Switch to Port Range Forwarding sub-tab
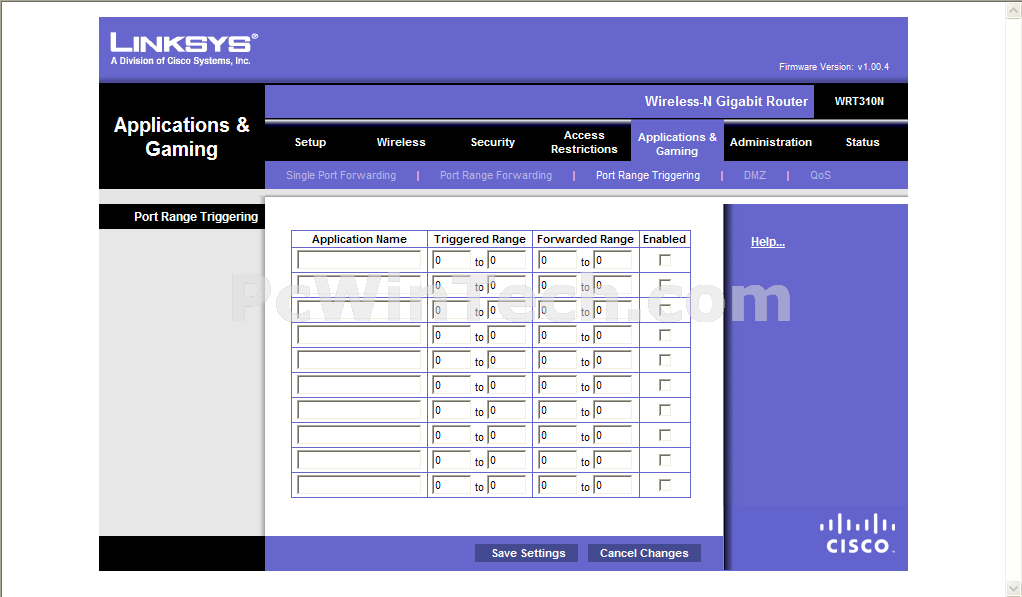Viewport: 1022px width, 597px height. coord(496,175)
